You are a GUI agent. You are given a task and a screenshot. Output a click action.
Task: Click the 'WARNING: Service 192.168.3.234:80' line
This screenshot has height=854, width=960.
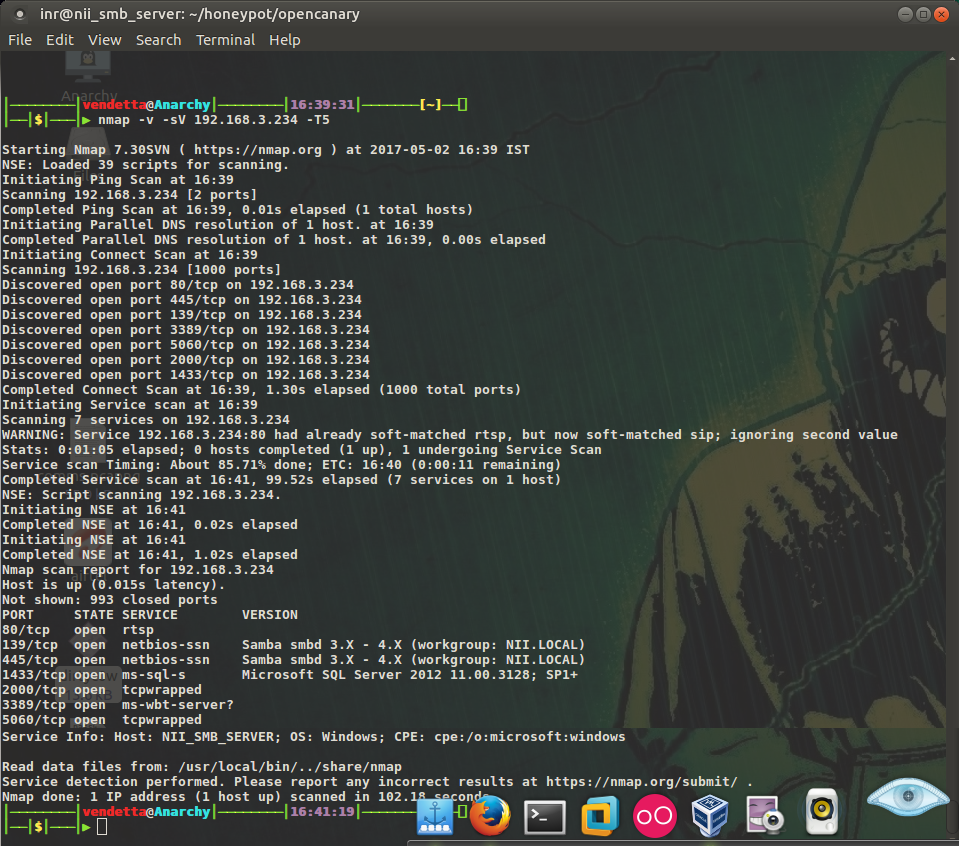[450, 435]
